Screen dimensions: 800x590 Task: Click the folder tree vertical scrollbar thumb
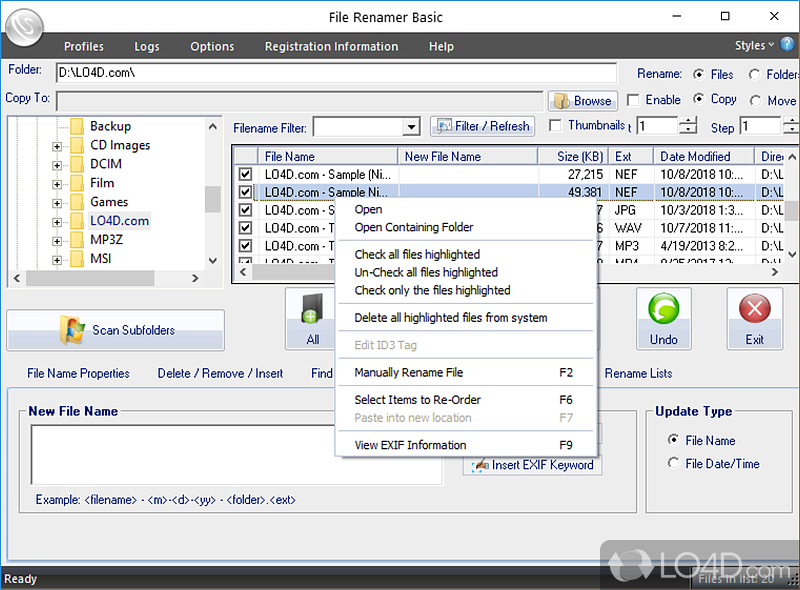tap(212, 199)
